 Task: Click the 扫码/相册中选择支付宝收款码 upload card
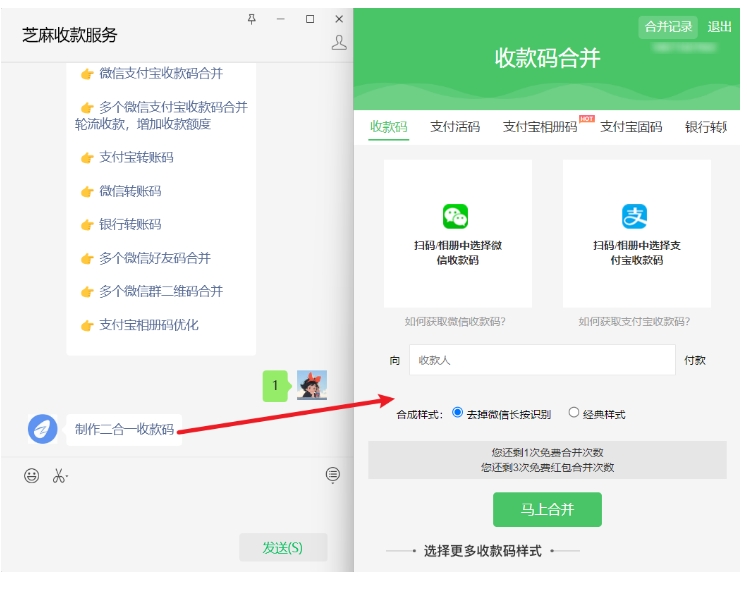pyautogui.click(x=636, y=234)
